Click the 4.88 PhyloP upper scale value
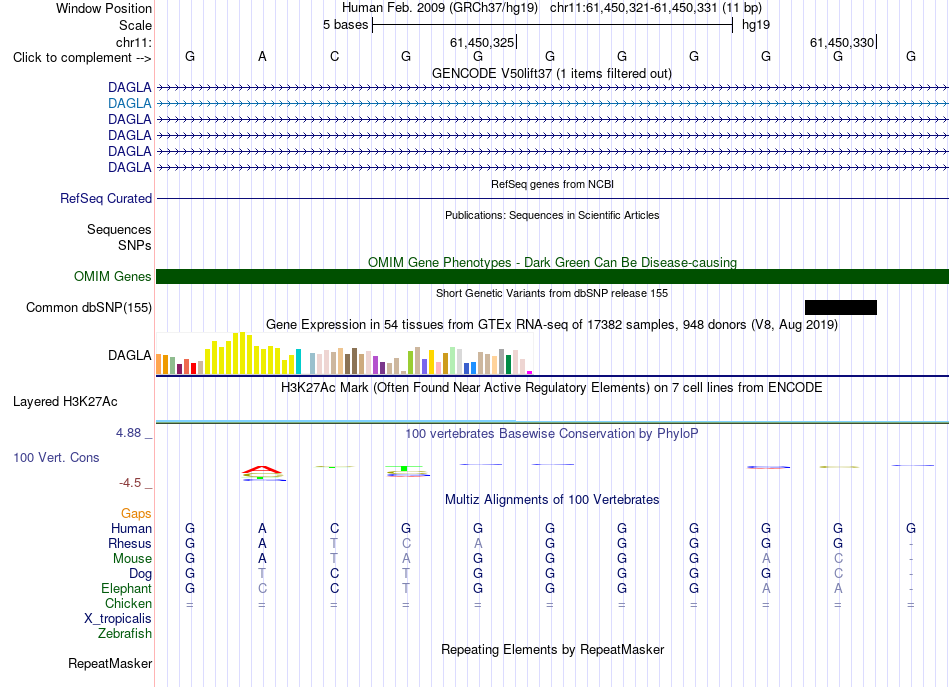This screenshot has width=950, height=687. point(128,433)
